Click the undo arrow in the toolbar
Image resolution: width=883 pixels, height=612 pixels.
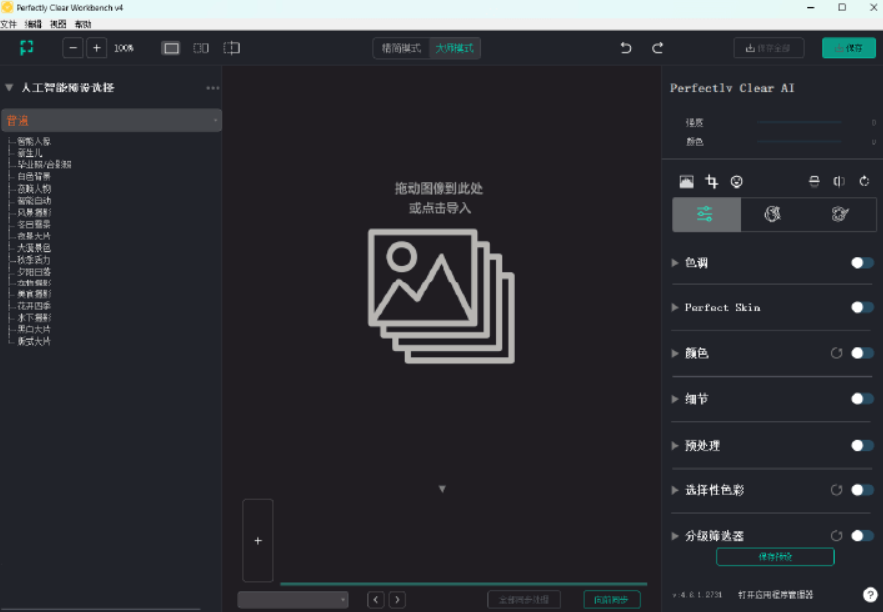[625, 47]
